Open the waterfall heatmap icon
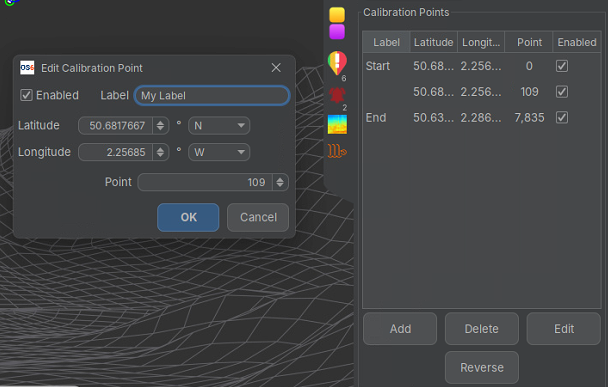608x387 pixels. coord(337,124)
